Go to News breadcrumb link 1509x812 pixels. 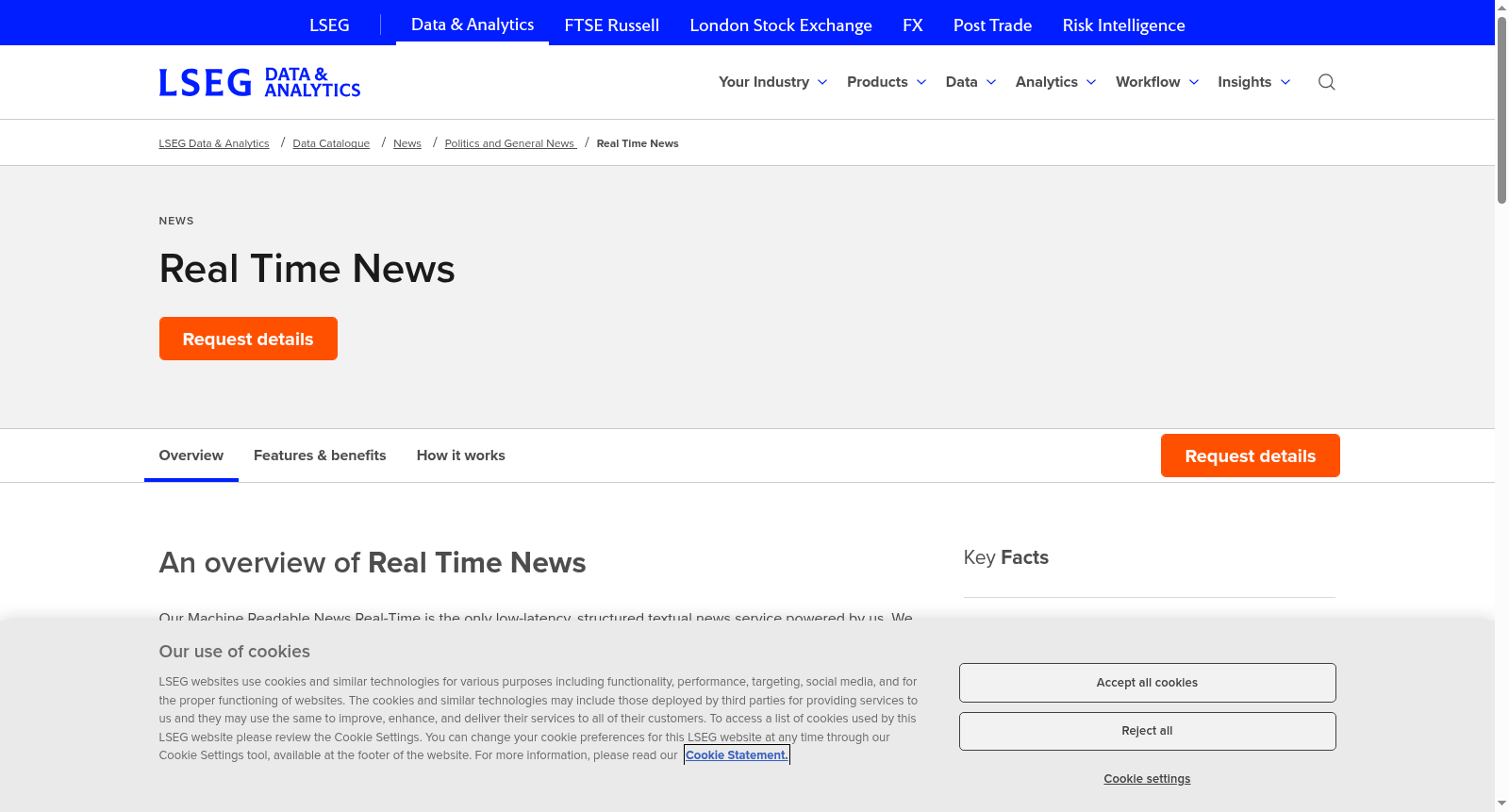click(407, 143)
